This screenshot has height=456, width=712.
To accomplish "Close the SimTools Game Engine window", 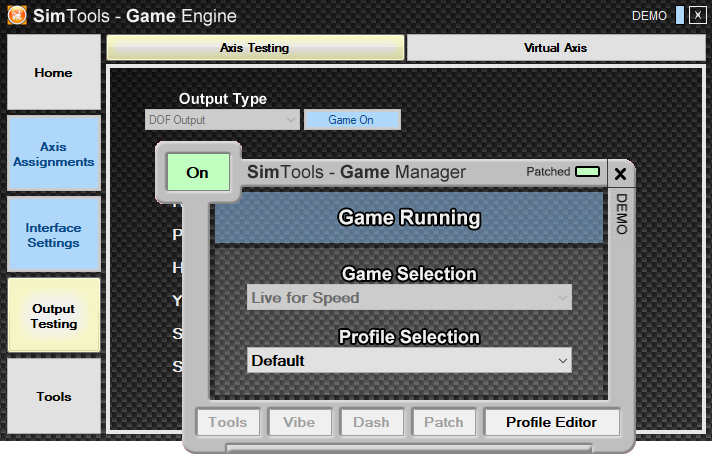I will (x=697, y=15).
